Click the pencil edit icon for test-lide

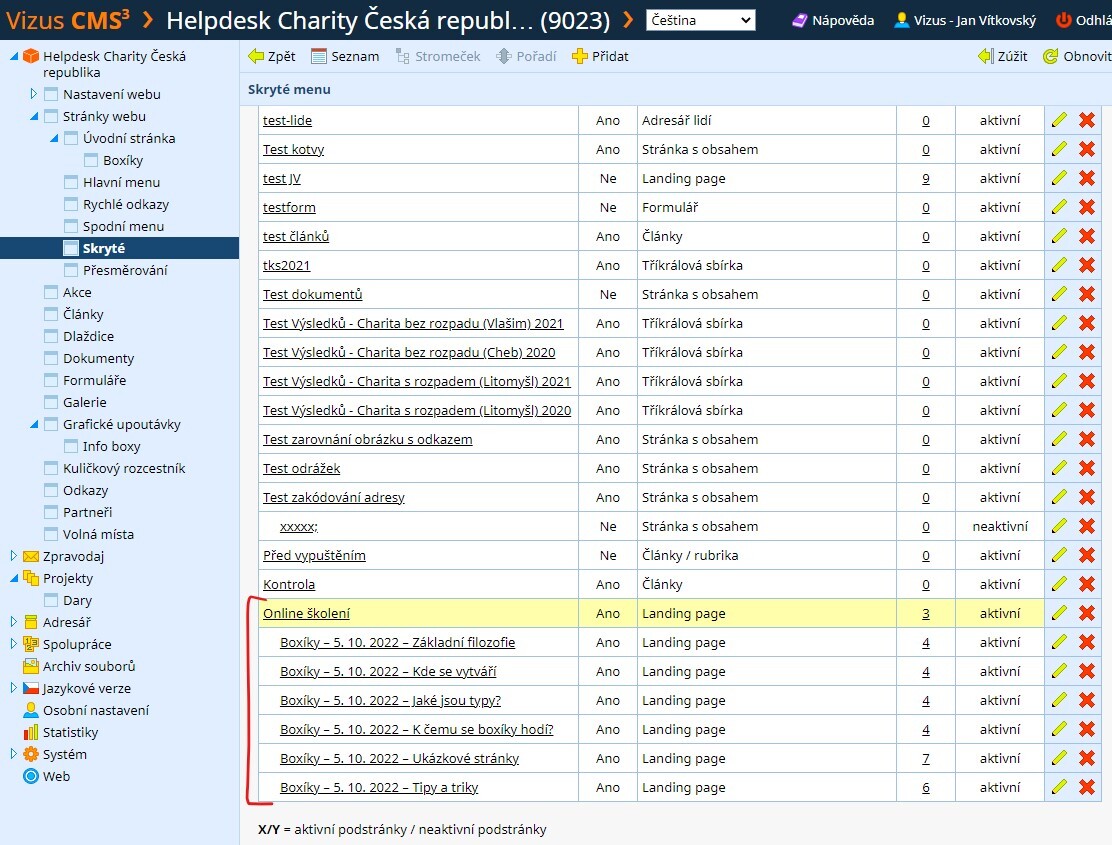click(1059, 121)
